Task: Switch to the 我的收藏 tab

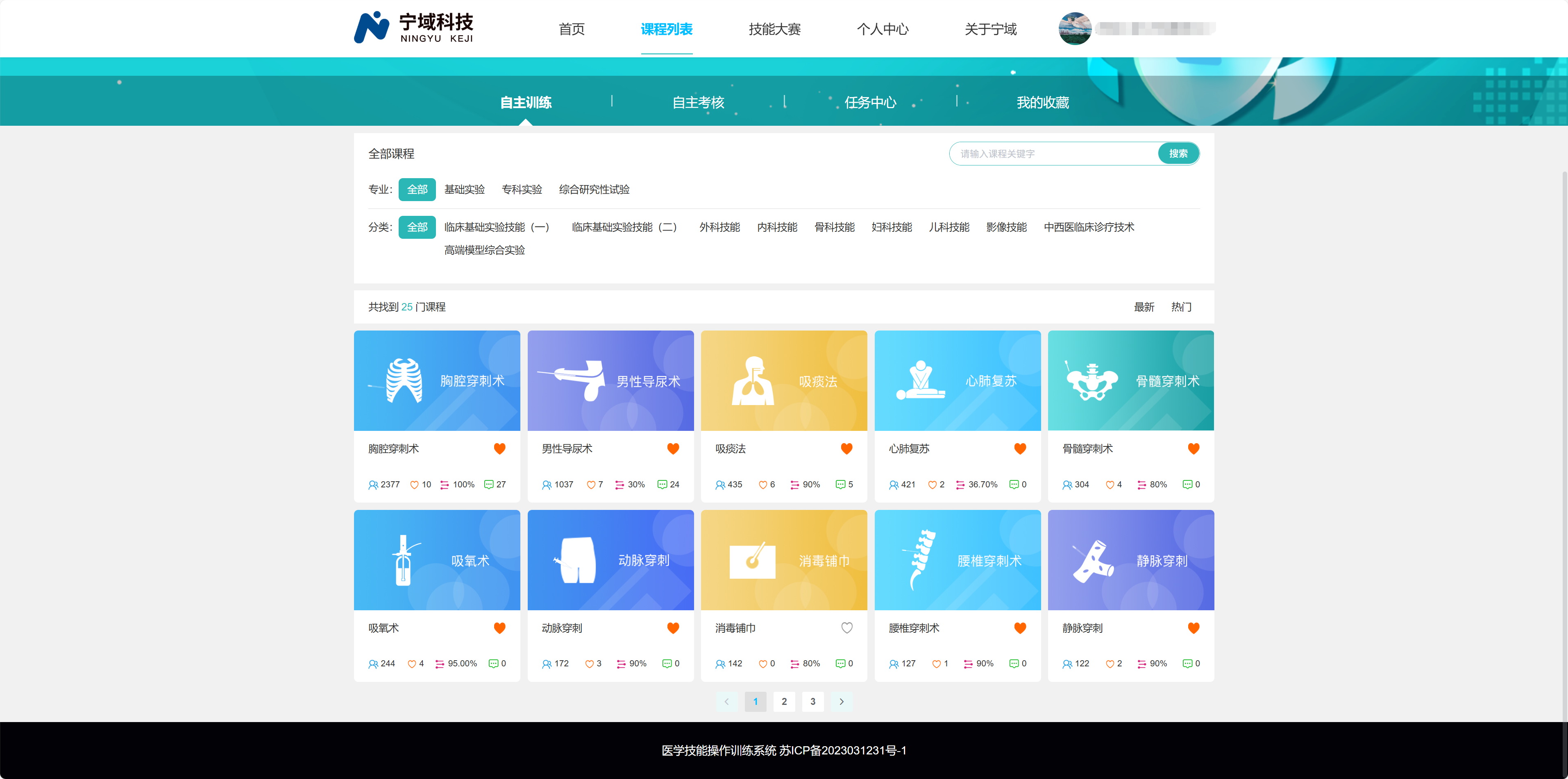Action: coord(1043,102)
